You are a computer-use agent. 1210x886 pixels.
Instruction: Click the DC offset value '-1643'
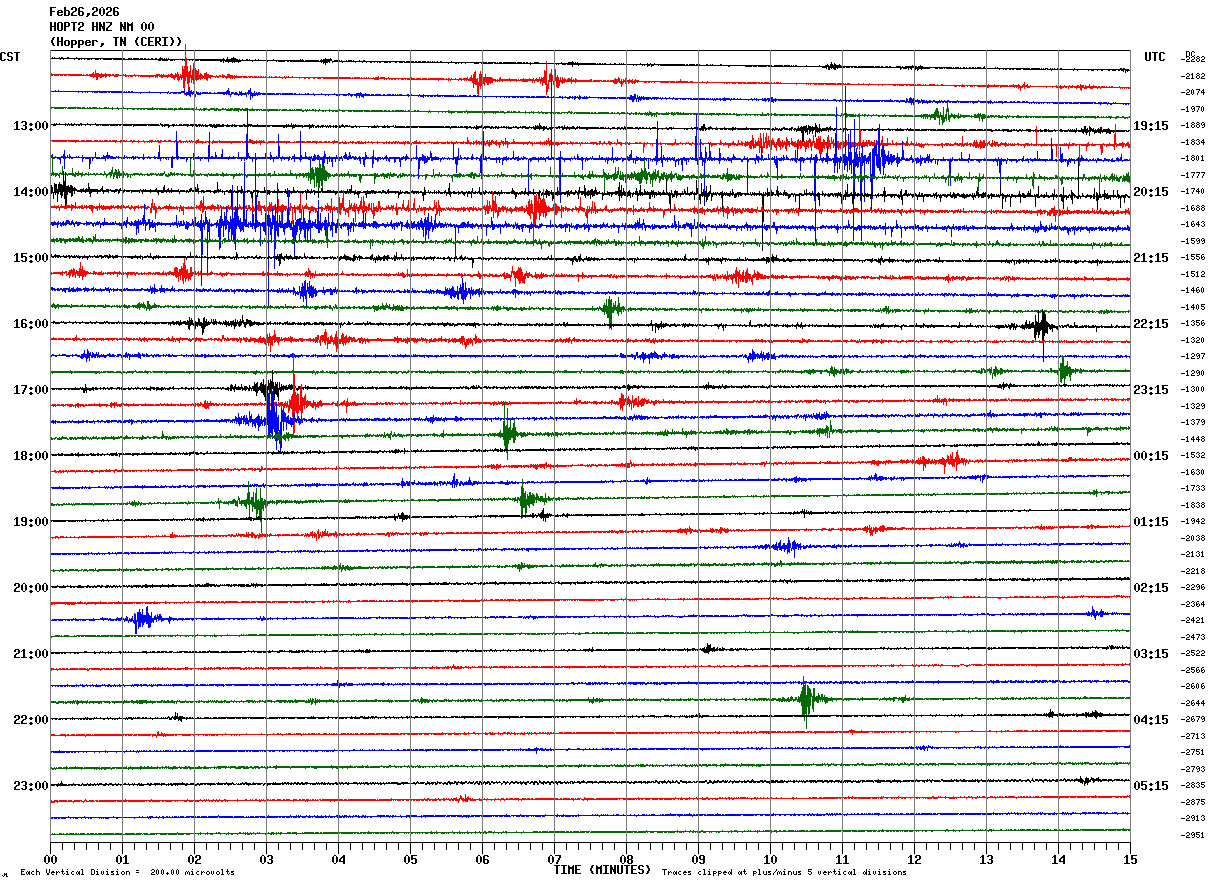[1194, 224]
